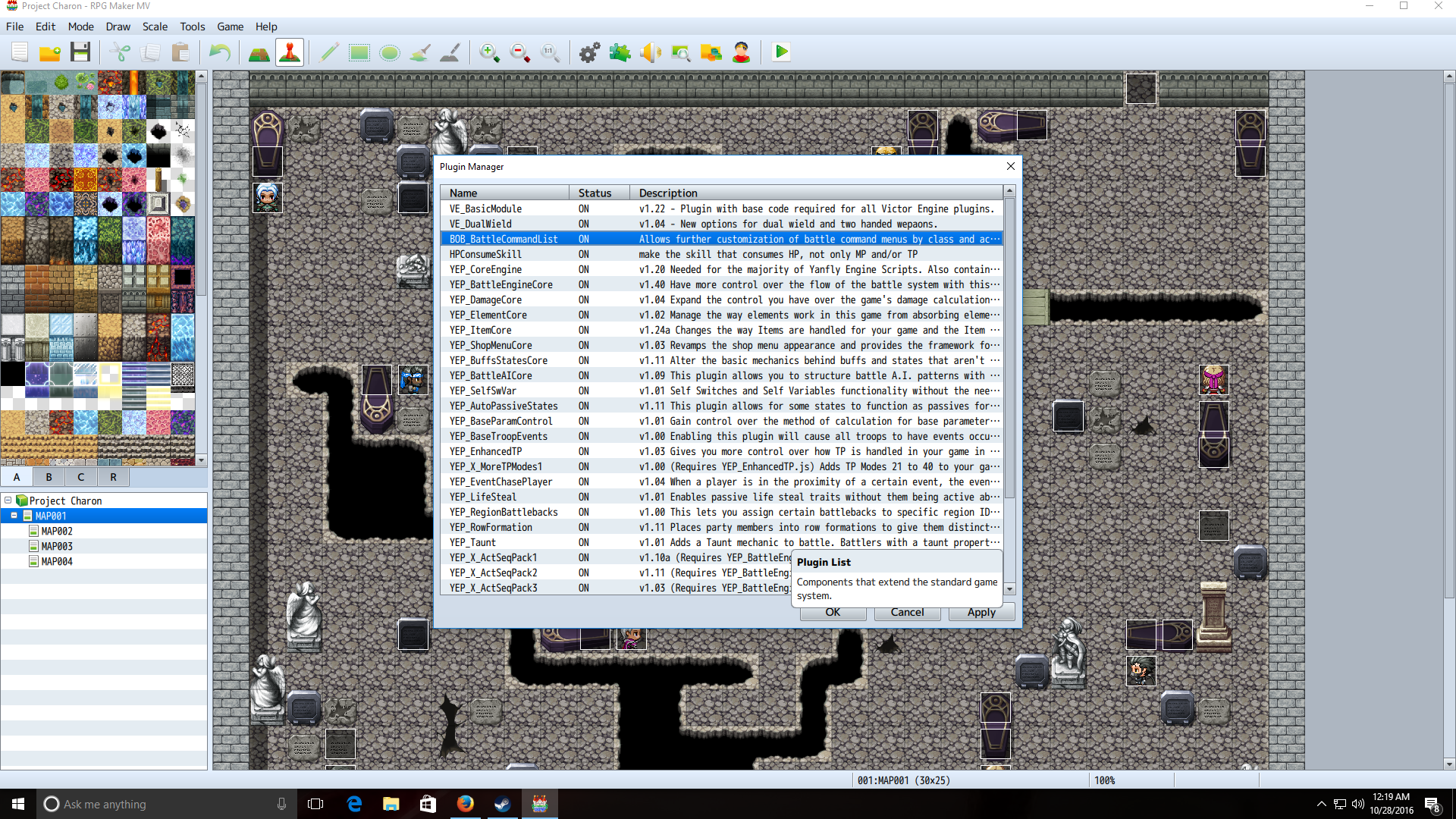This screenshot has width=1456, height=819.
Task: Sort plugin list by Status column
Action: tap(600, 193)
